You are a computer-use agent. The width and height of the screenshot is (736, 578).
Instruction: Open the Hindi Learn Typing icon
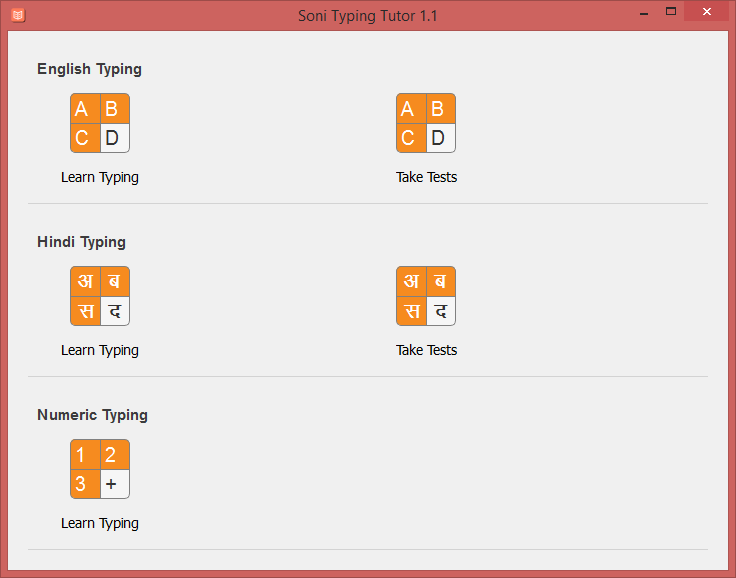[100, 296]
